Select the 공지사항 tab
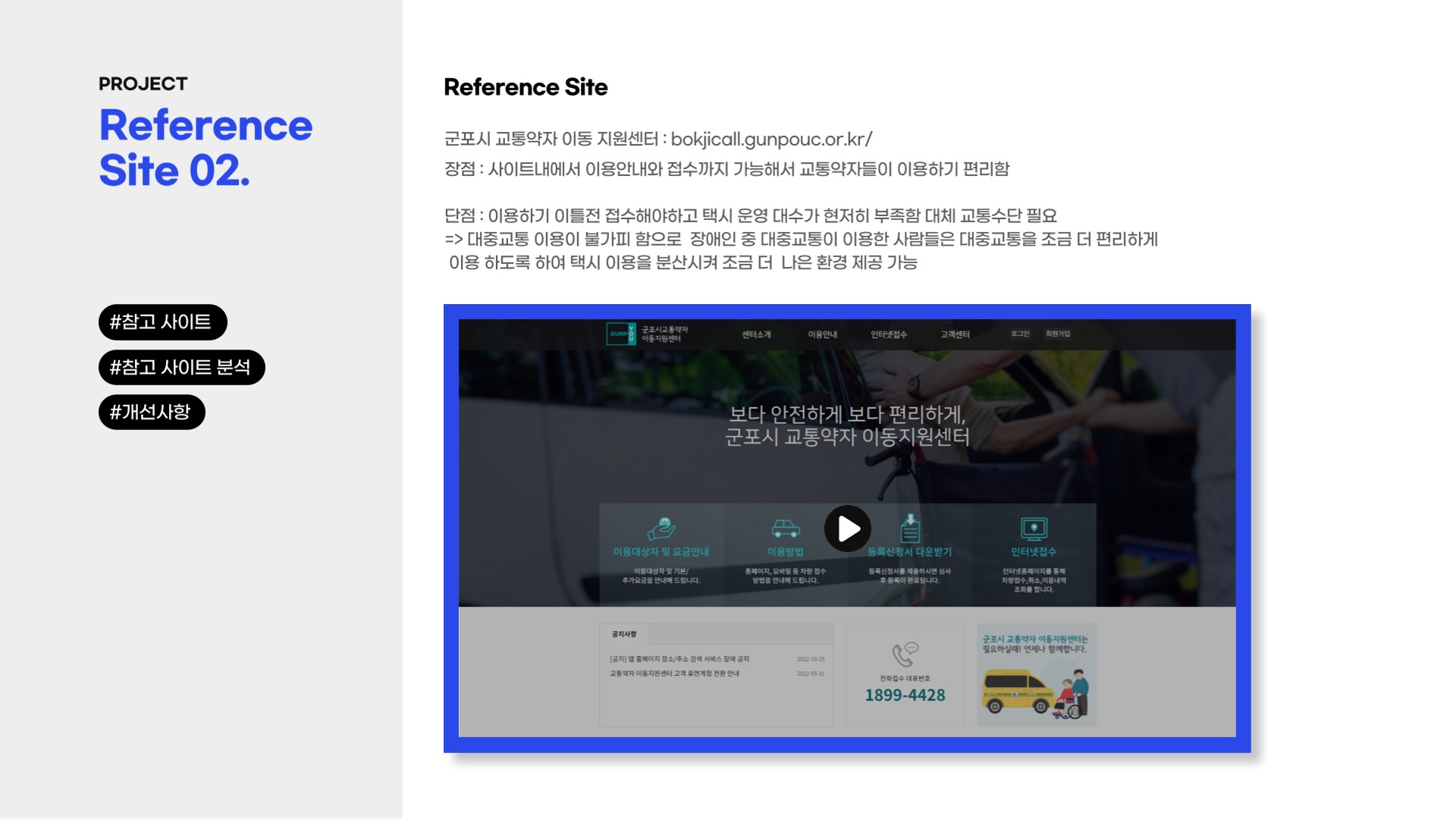This screenshot has height=819, width=1456. 624,634
